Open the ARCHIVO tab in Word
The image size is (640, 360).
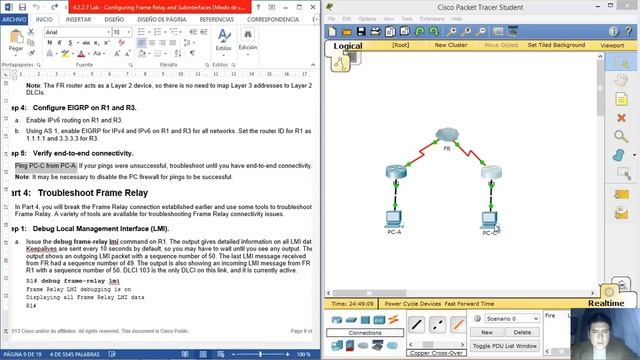tap(14, 19)
